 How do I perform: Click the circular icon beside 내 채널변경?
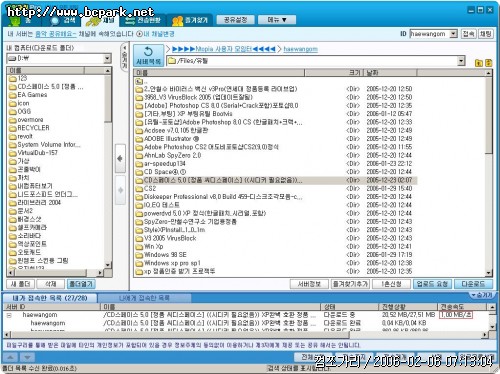tap(139, 34)
